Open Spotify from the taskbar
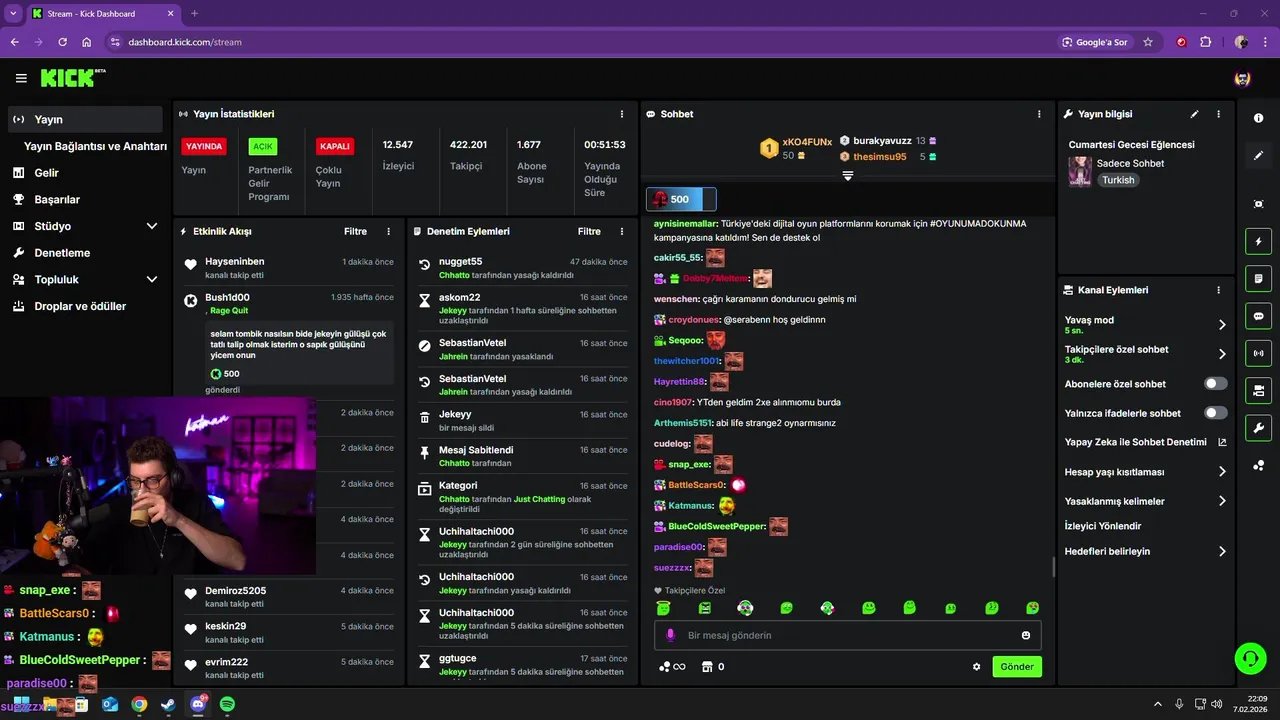 click(227, 705)
